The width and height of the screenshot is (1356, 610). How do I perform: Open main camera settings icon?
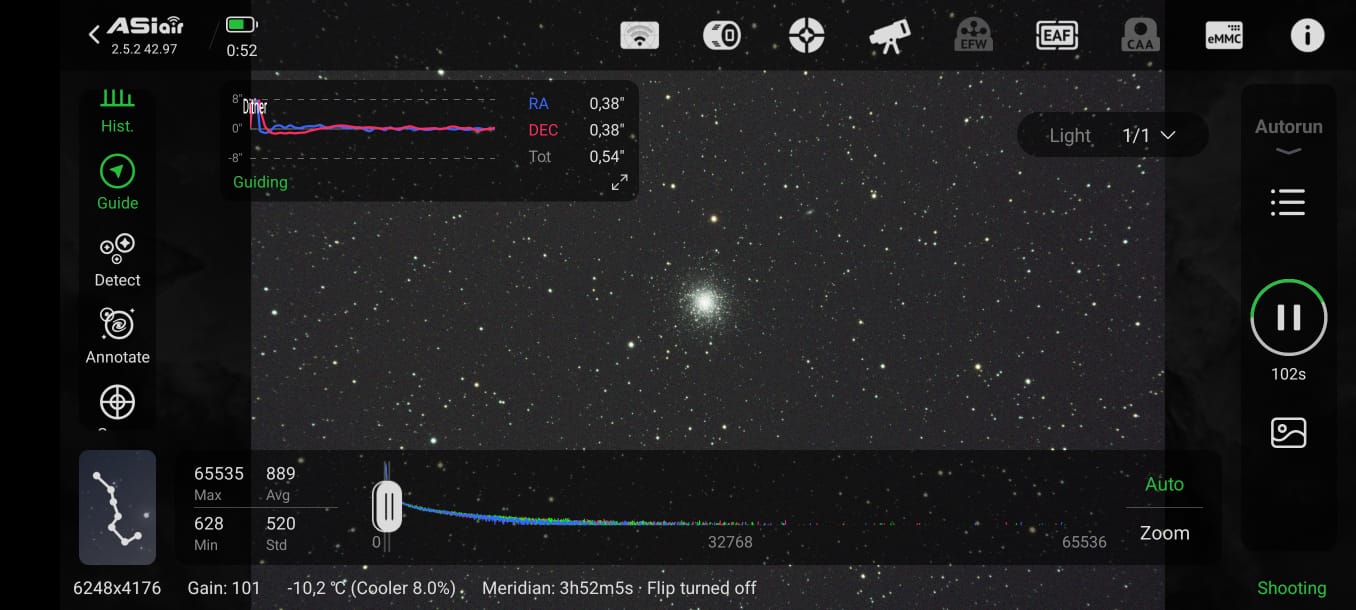(722, 36)
